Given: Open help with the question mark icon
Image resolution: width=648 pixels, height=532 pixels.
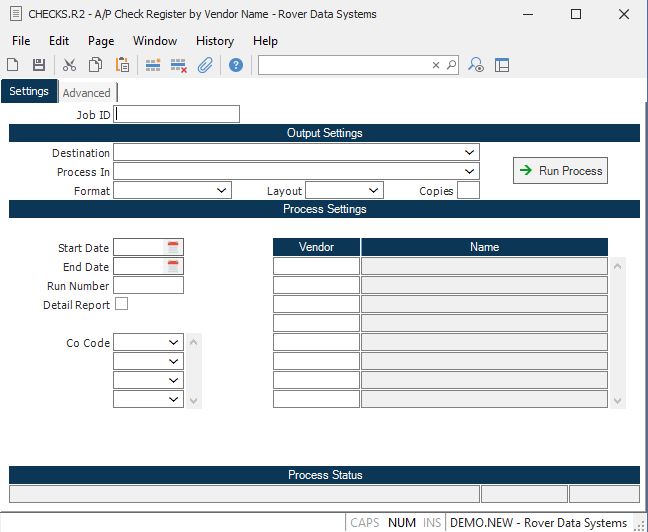Looking at the screenshot, I should [x=236, y=65].
